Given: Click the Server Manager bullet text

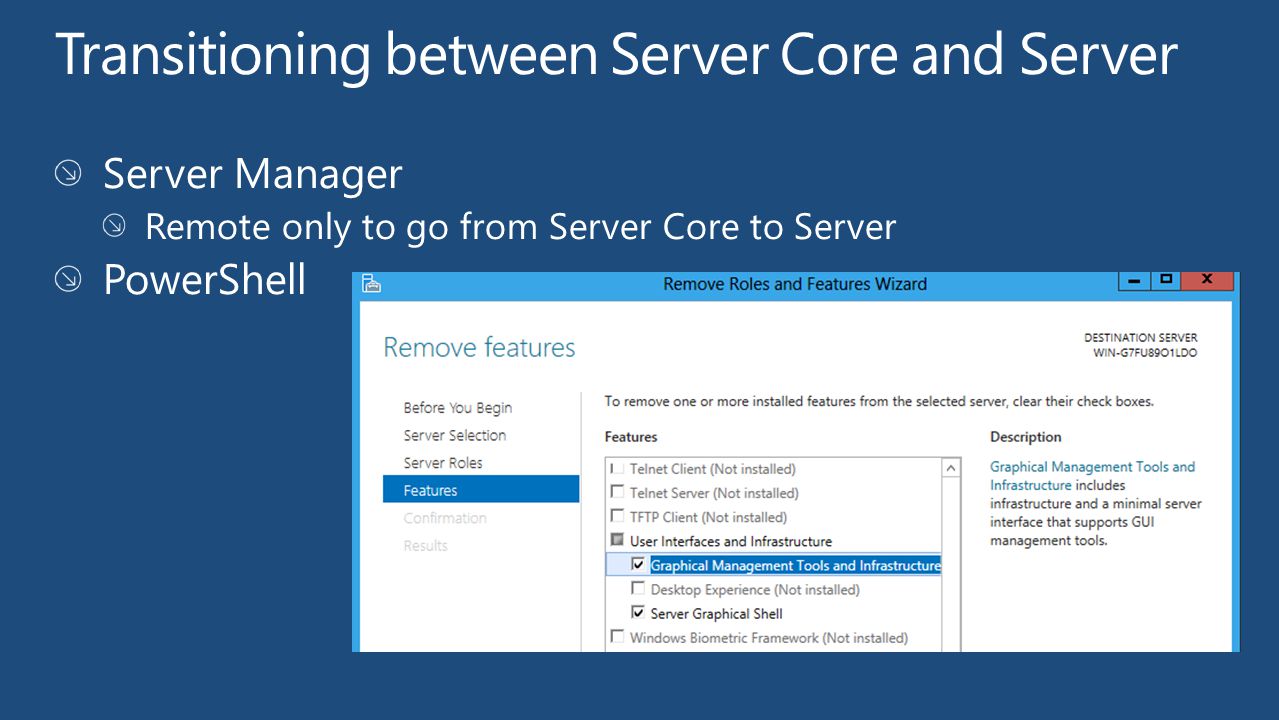Looking at the screenshot, I should (x=252, y=174).
